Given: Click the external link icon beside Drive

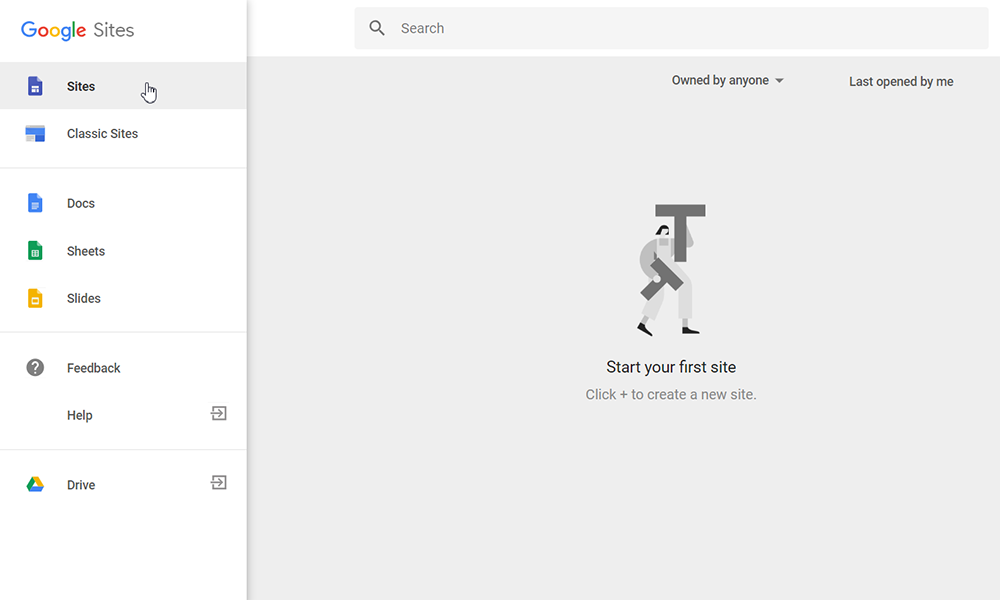Looking at the screenshot, I should coord(218,483).
